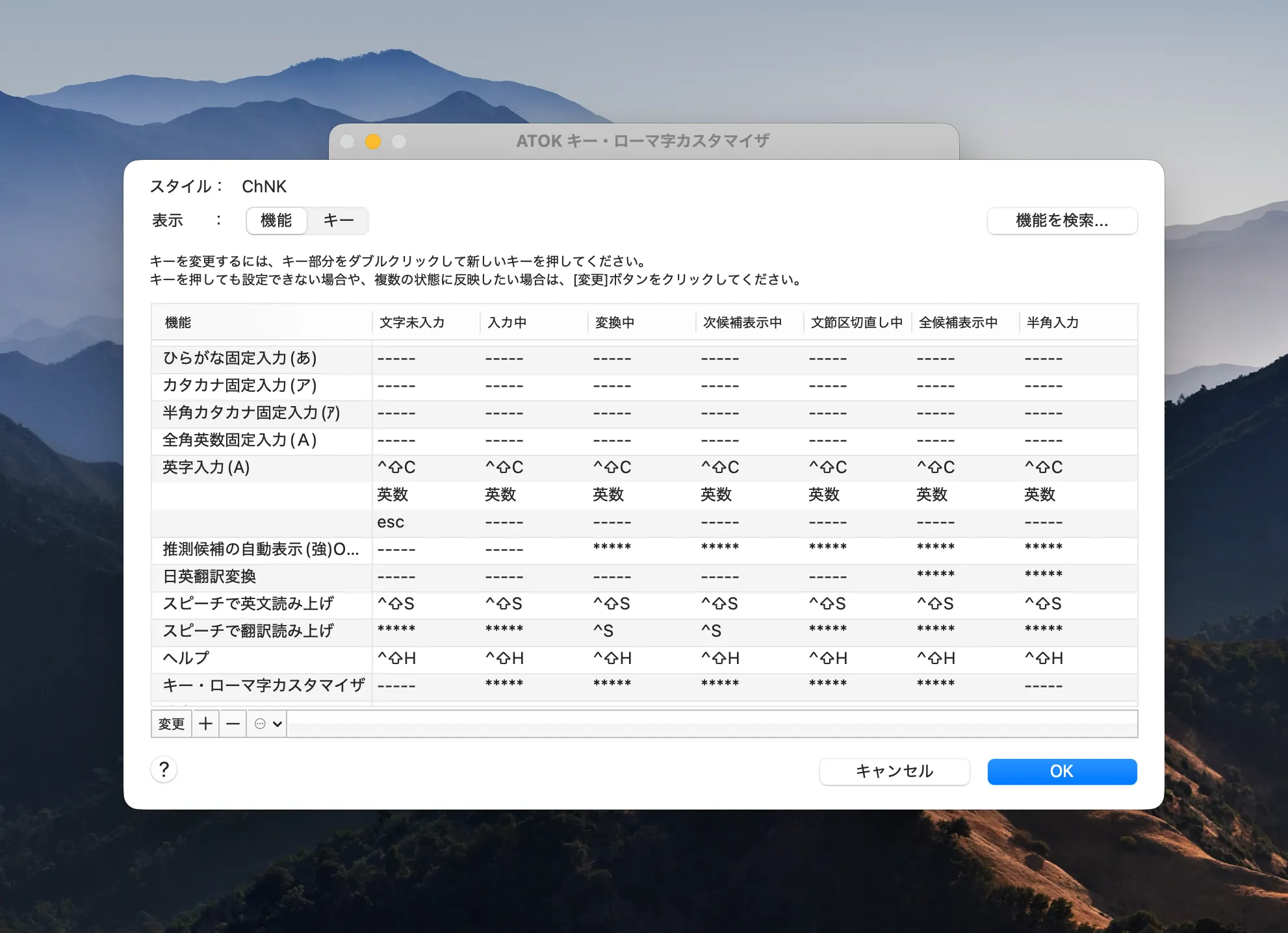Open the ellipsis action dropdown menu
This screenshot has width=1288, height=933.
coord(267,724)
